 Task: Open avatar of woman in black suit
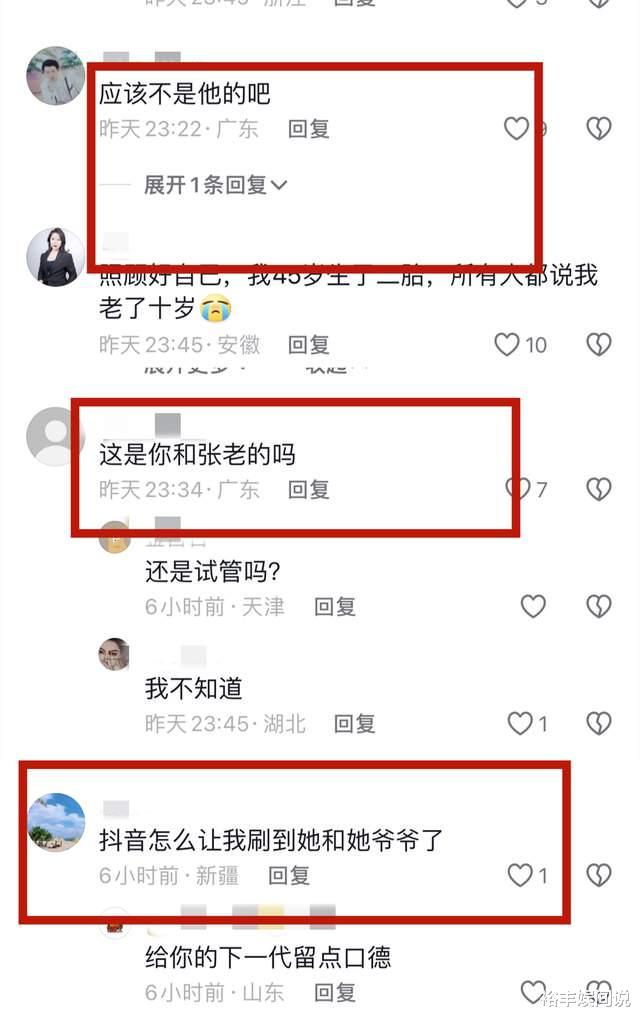(x=55, y=257)
